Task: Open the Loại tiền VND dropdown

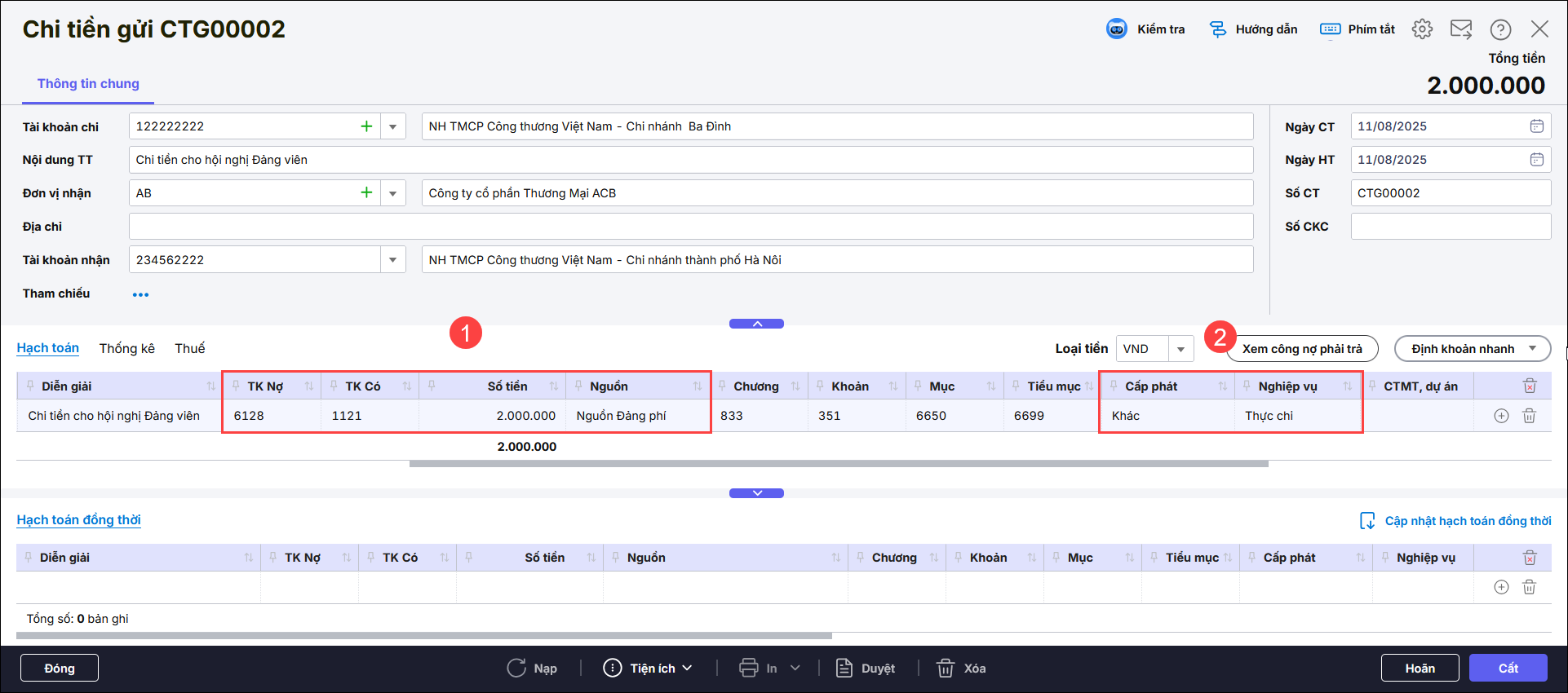Action: point(1180,349)
